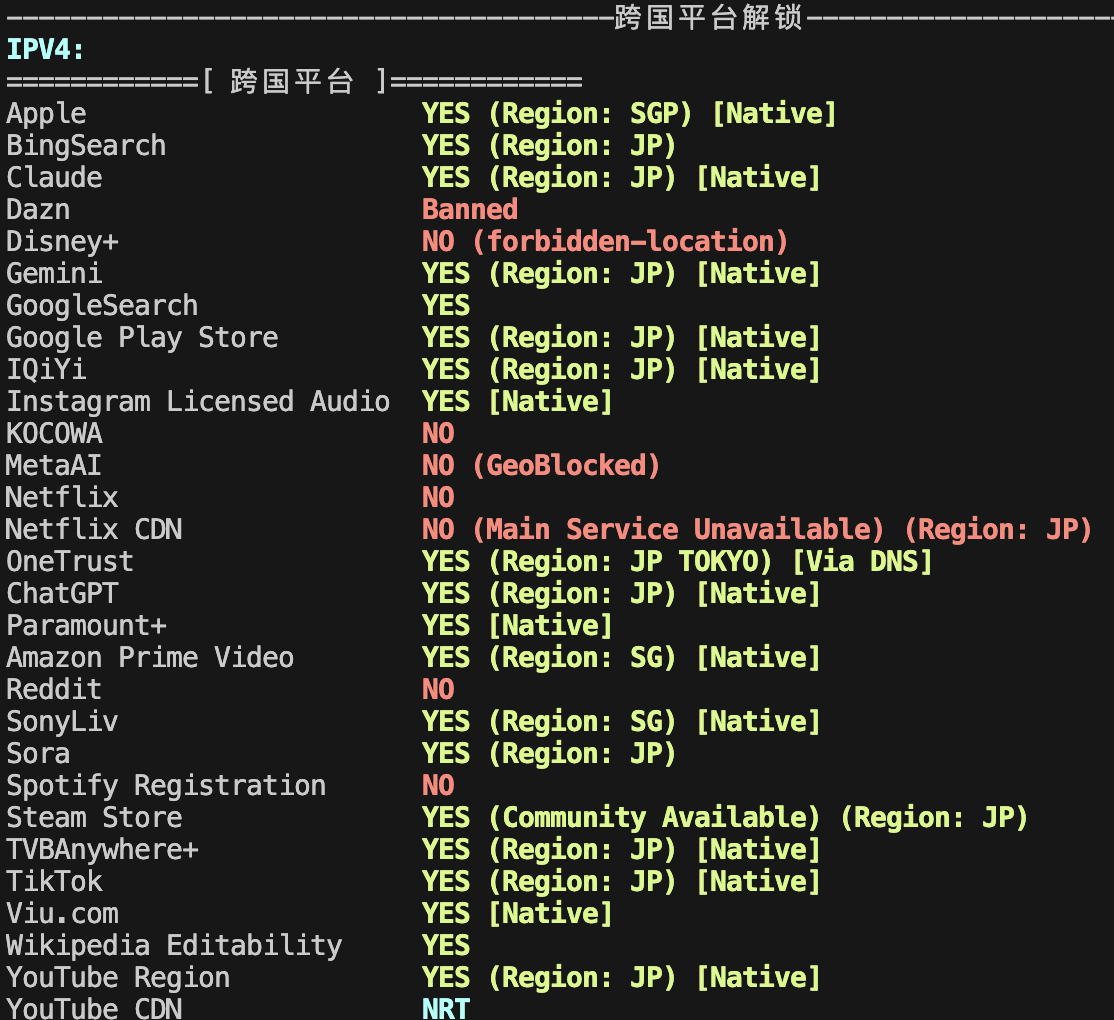This screenshot has width=1114, height=1020.
Task: Click the 'TikTok' service name
Action: pyautogui.click(x=54, y=881)
